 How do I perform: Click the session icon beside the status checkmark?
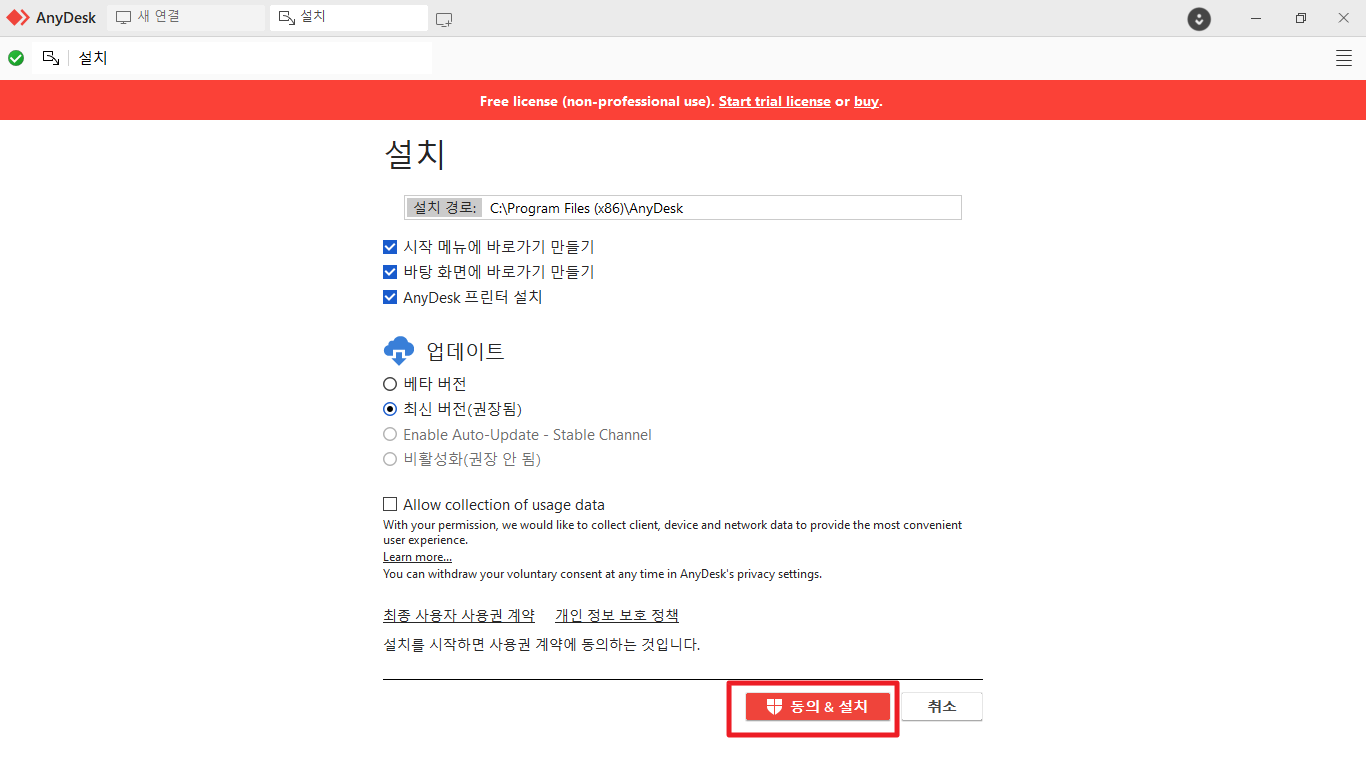click(50, 57)
